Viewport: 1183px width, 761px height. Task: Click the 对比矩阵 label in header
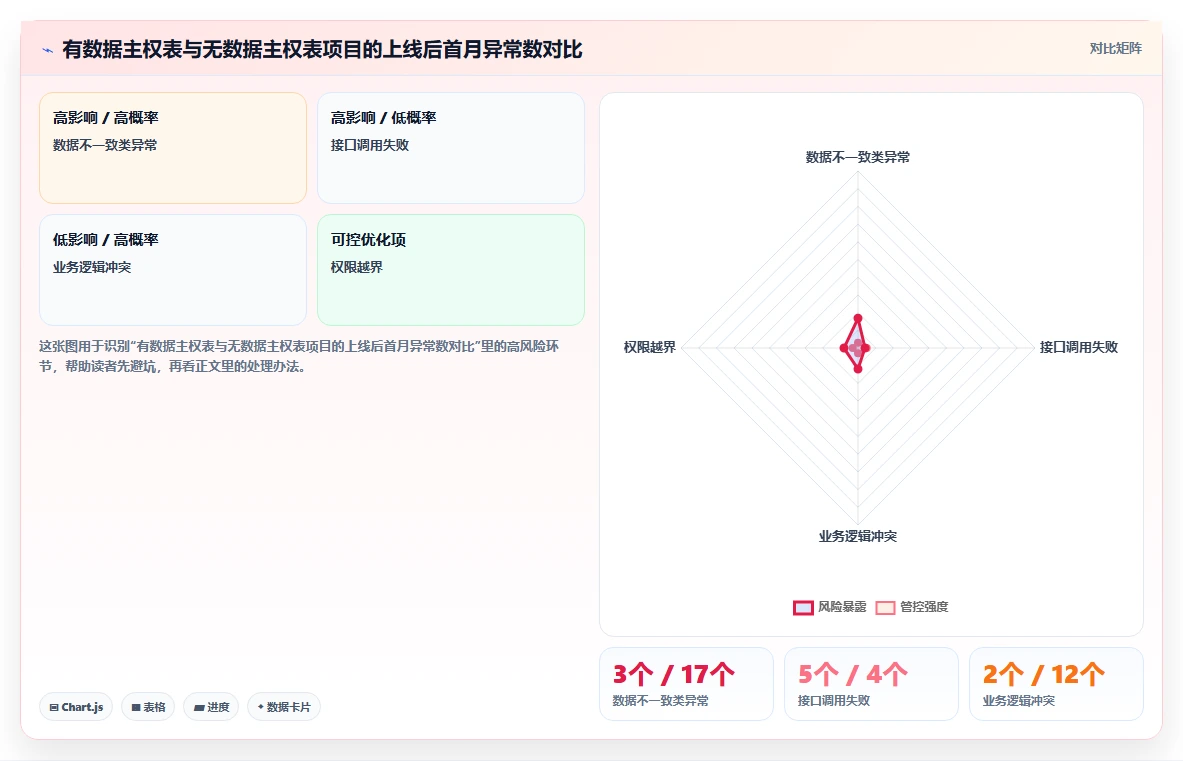(x=1115, y=48)
